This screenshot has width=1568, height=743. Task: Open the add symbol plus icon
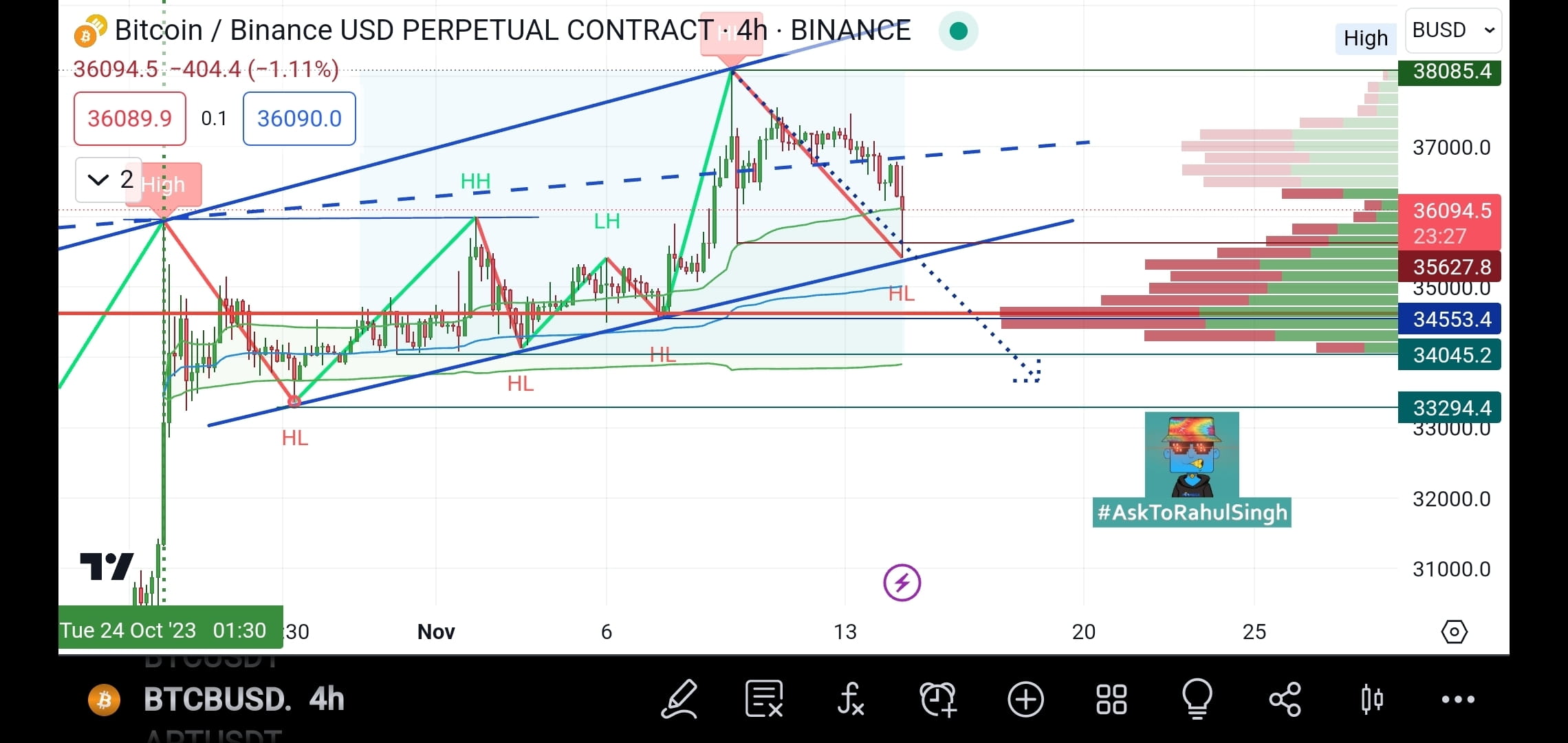pyautogui.click(x=1026, y=699)
